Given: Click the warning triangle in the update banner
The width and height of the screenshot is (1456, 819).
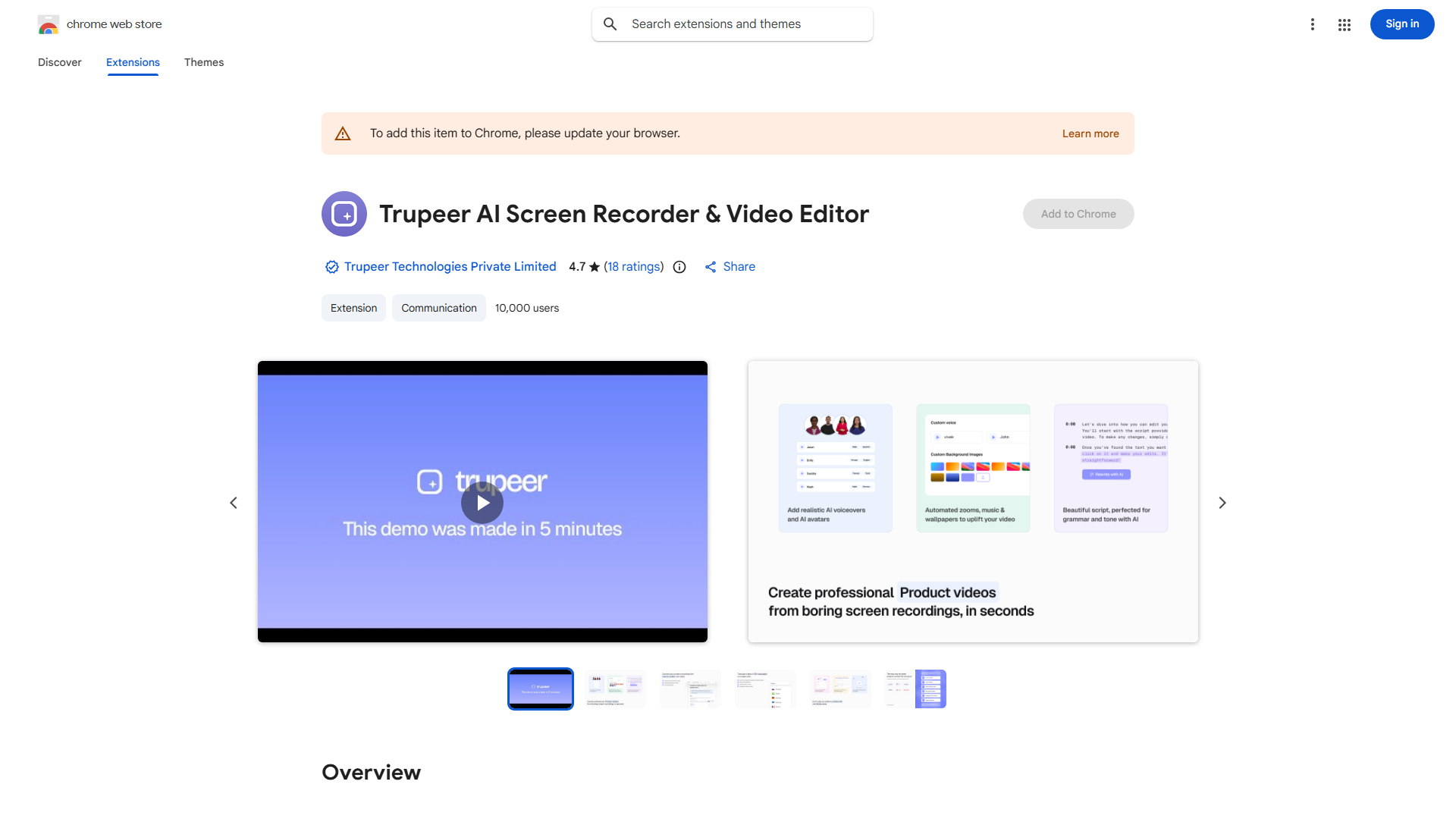Looking at the screenshot, I should tap(343, 133).
